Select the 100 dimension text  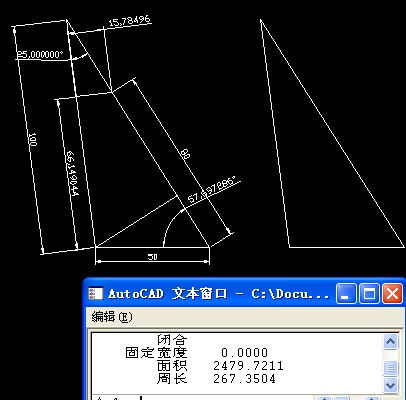pyautogui.click(x=33, y=139)
